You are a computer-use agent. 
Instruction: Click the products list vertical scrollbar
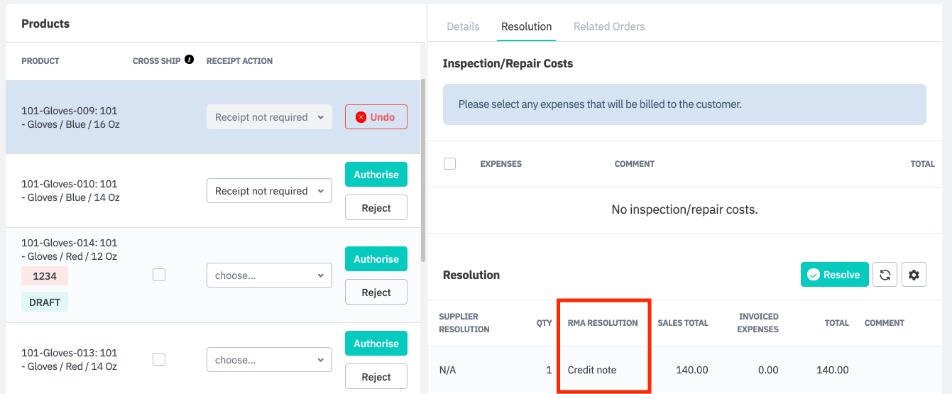coord(423,170)
